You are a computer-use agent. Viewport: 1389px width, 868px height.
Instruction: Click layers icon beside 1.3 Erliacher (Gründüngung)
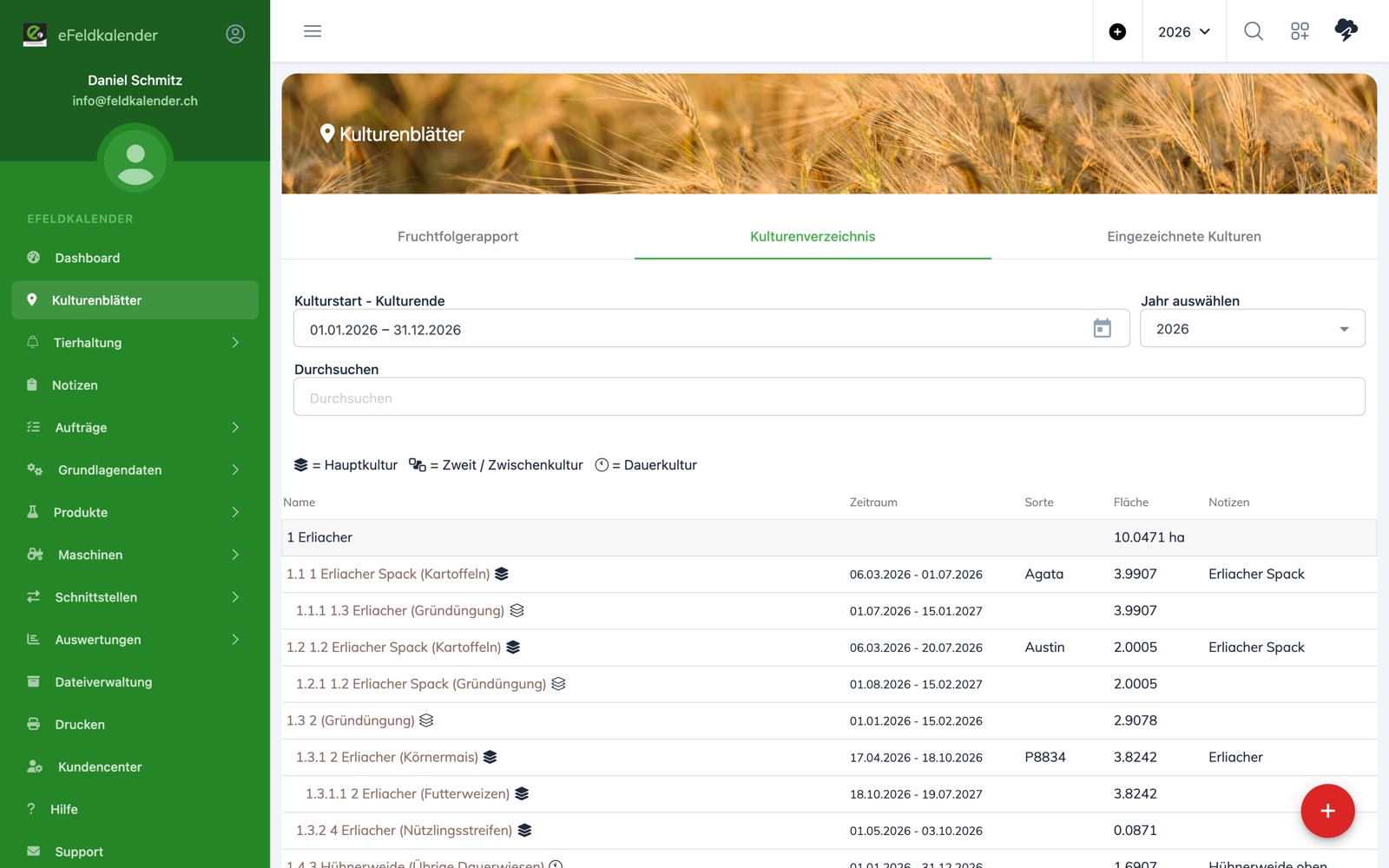(517, 610)
